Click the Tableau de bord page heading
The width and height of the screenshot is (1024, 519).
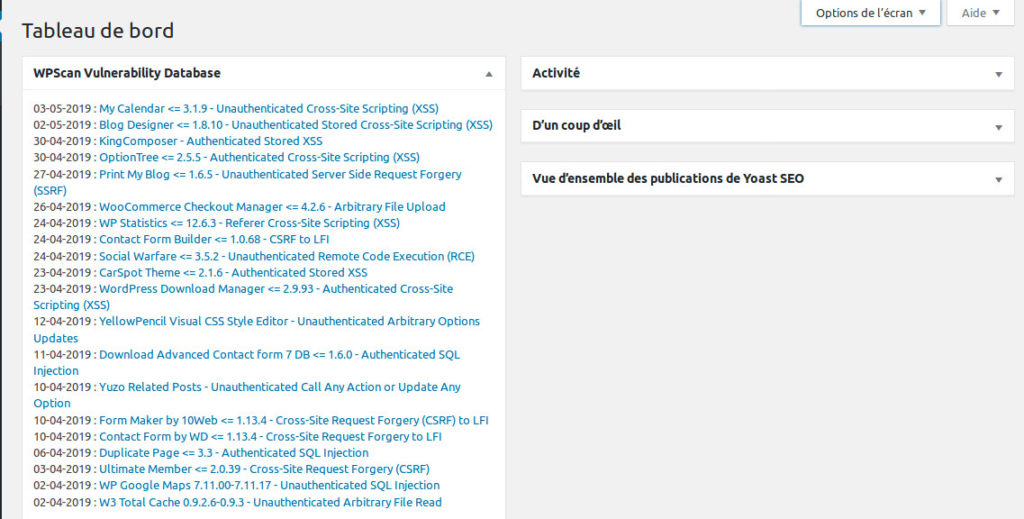coord(98,31)
